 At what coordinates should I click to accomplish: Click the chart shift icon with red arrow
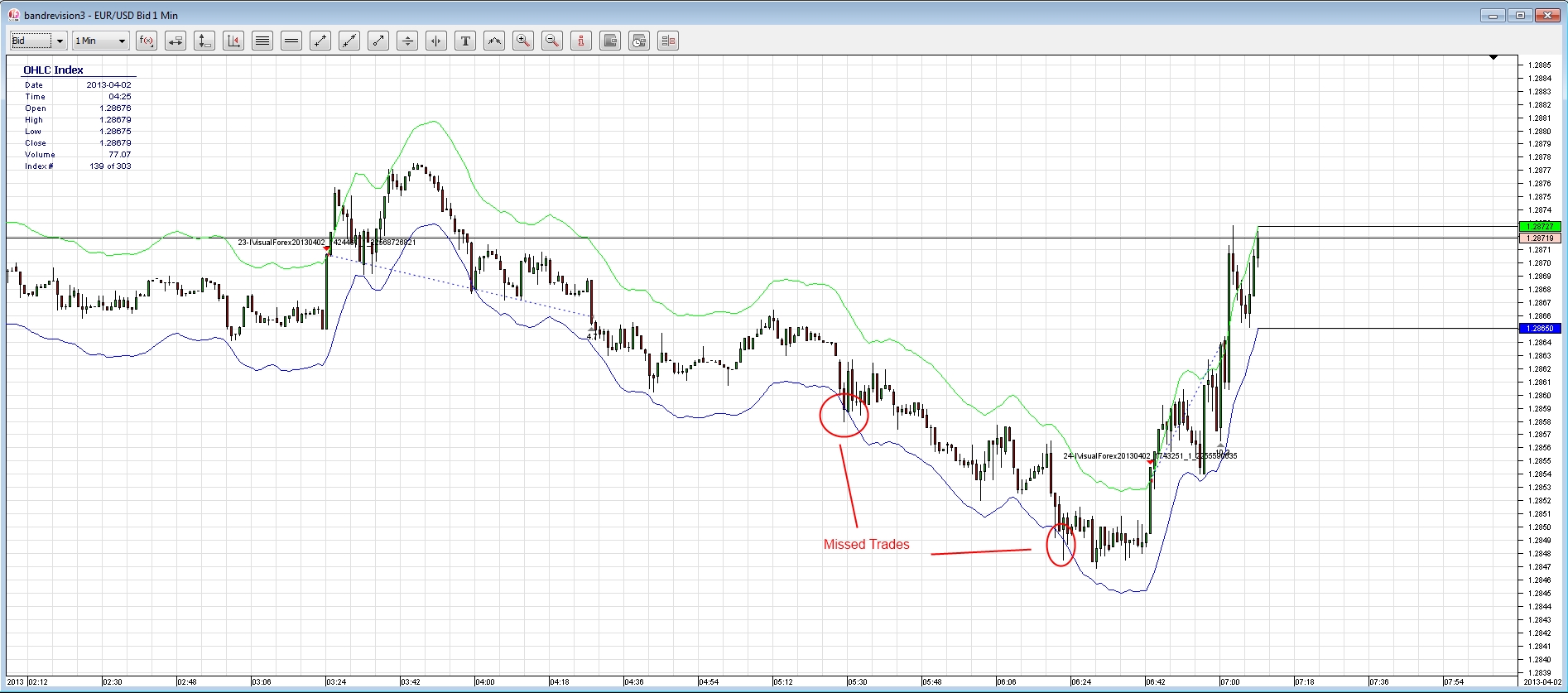(233, 41)
